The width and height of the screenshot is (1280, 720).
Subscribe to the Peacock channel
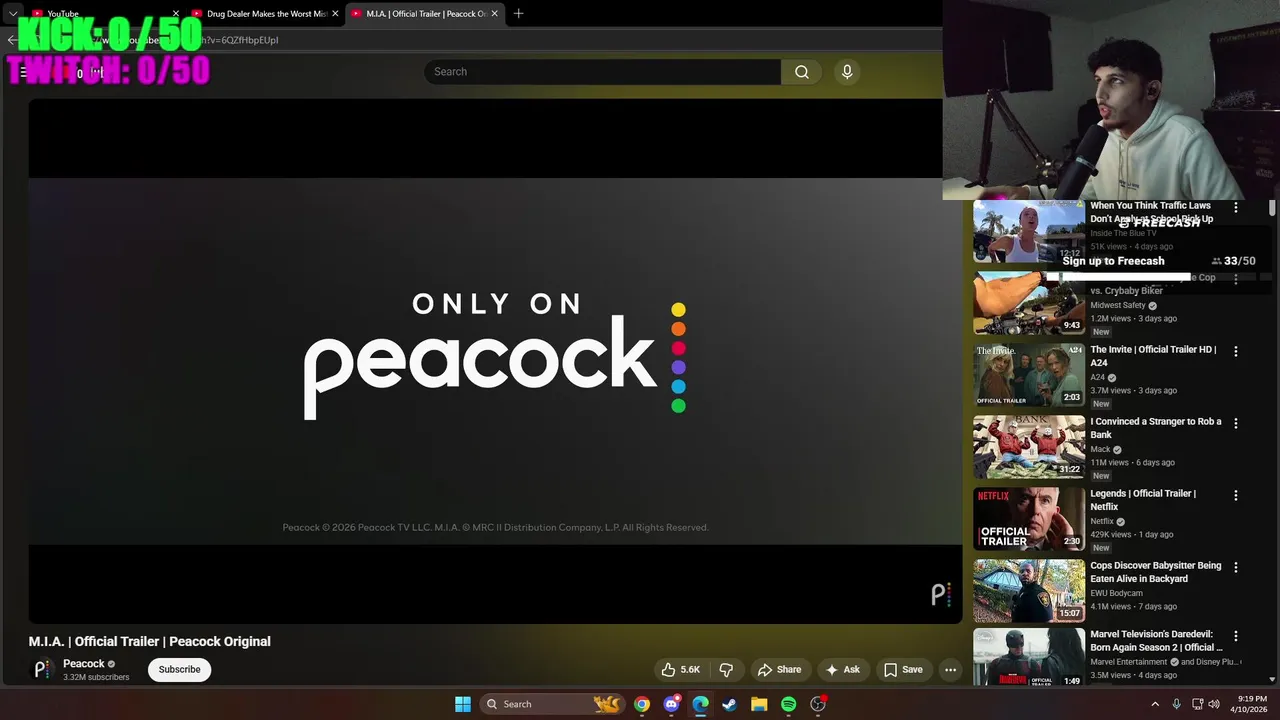[x=180, y=670]
